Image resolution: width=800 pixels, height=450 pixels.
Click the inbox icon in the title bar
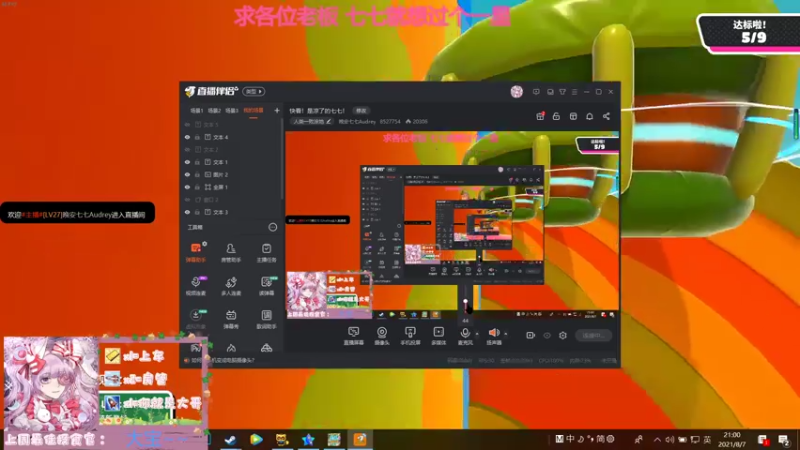pyautogui.click(x=550, y=92)
